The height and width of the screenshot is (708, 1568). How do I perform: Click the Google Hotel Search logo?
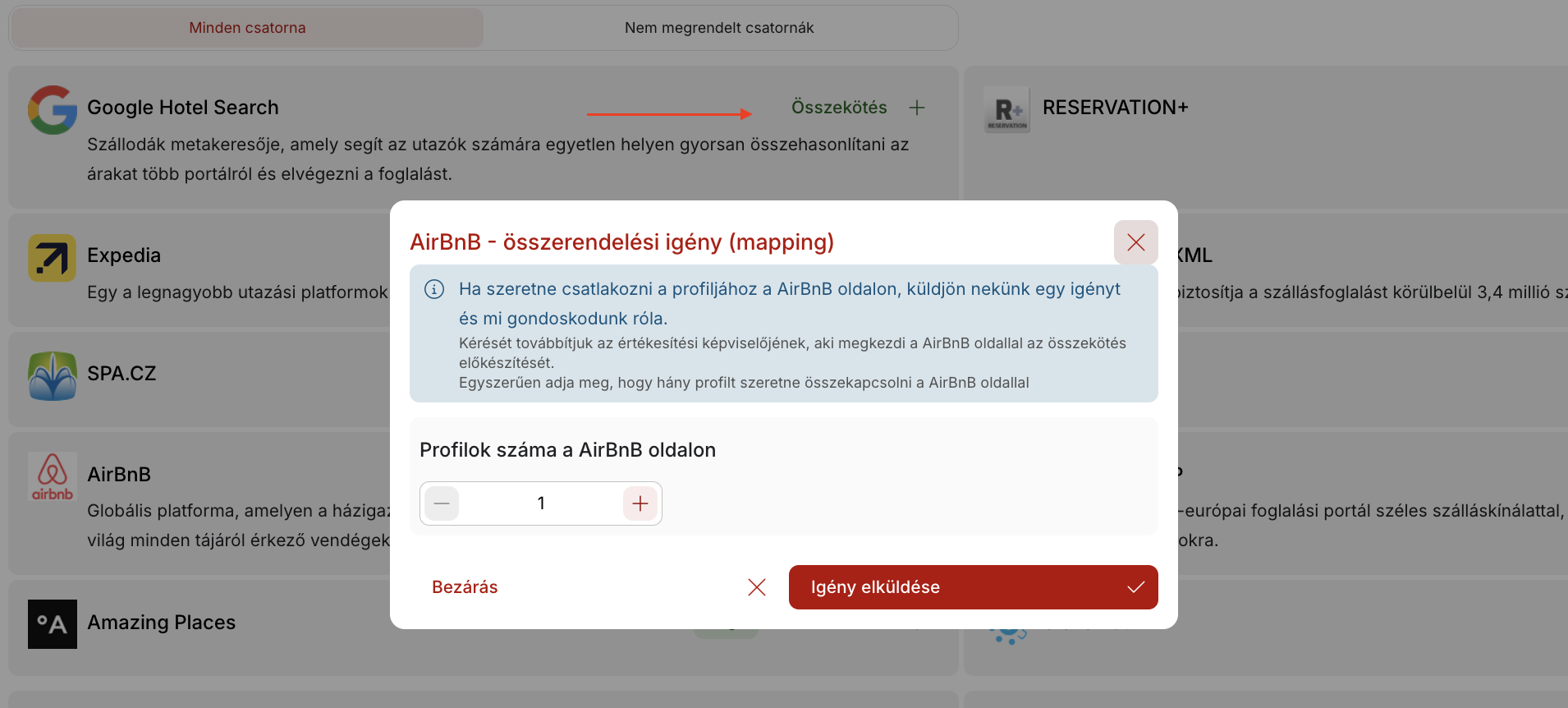53,110
